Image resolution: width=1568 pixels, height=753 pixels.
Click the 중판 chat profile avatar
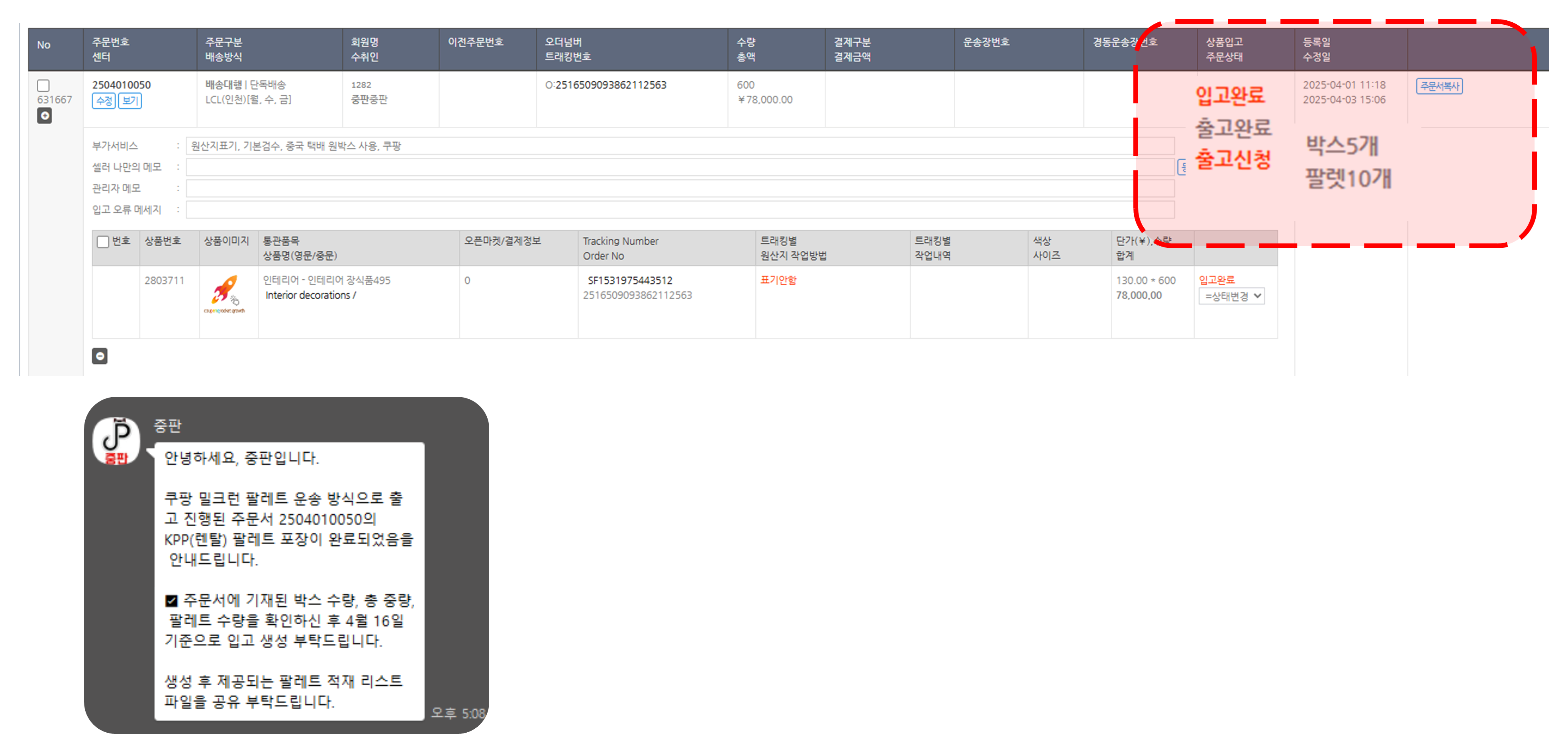coord(116,441)
